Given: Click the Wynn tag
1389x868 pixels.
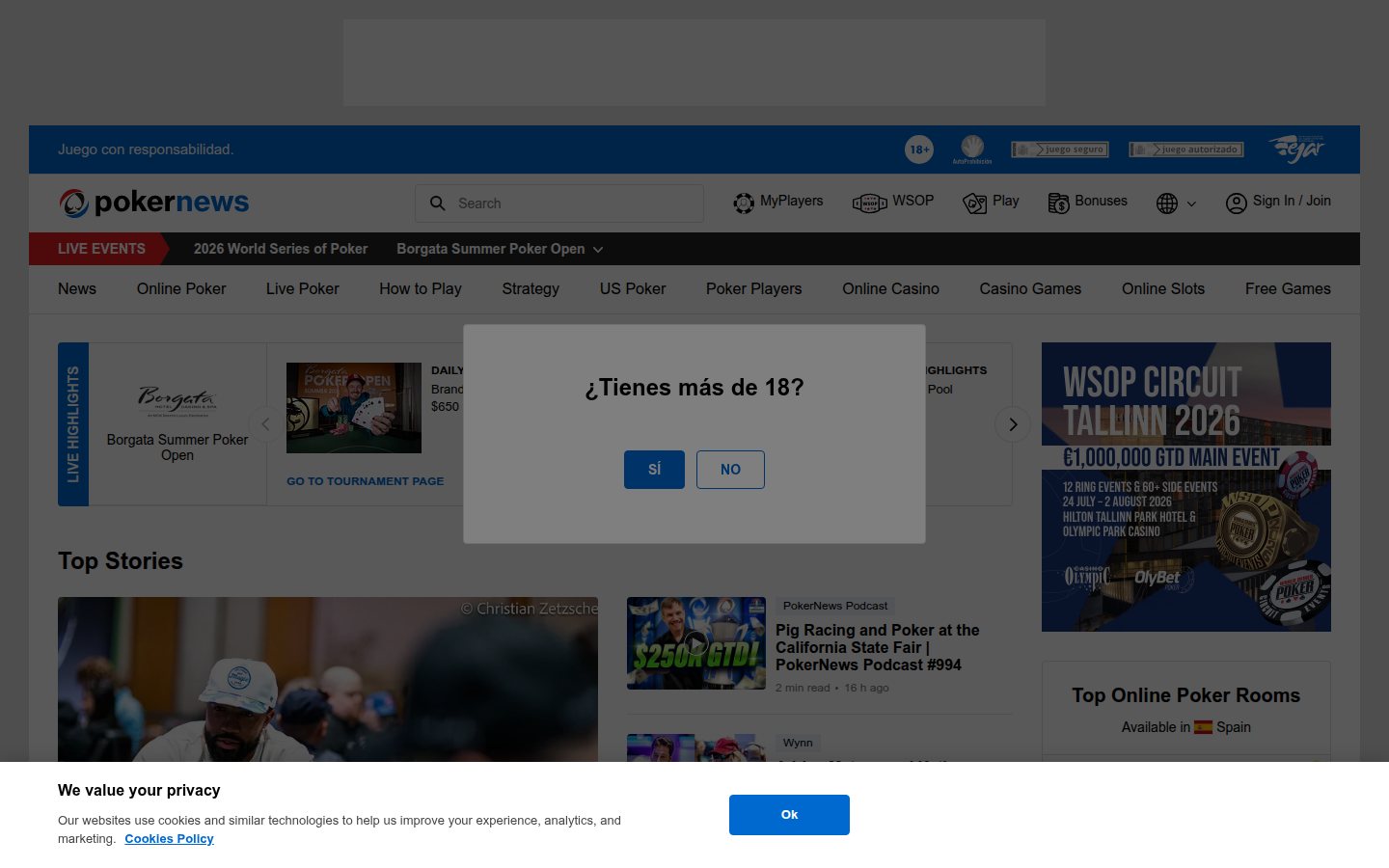Looking at the screenshot, I should pyautogui.click(x=798, y=743).
